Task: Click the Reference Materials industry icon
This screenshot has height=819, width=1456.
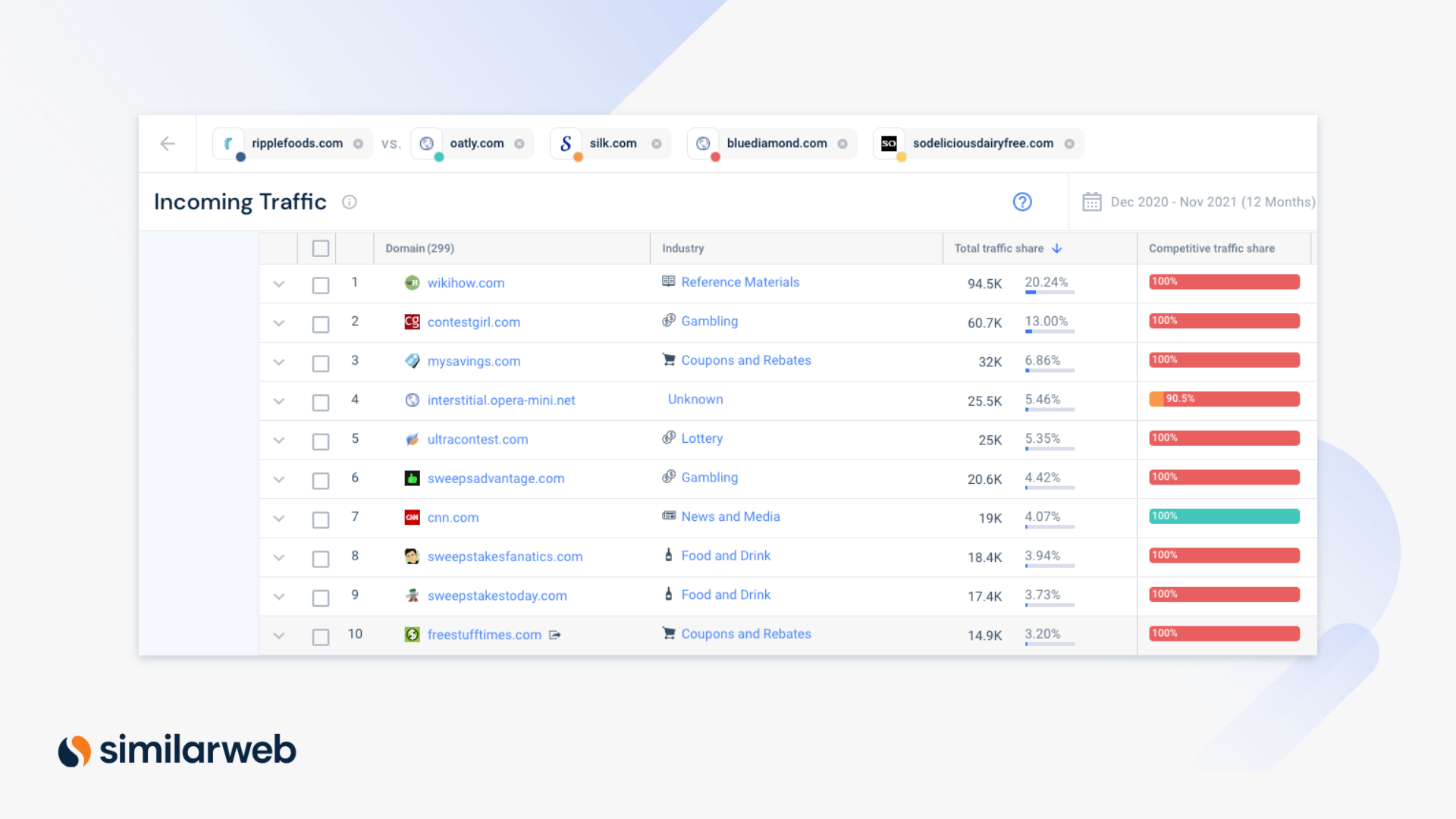Action: (669, 281)
